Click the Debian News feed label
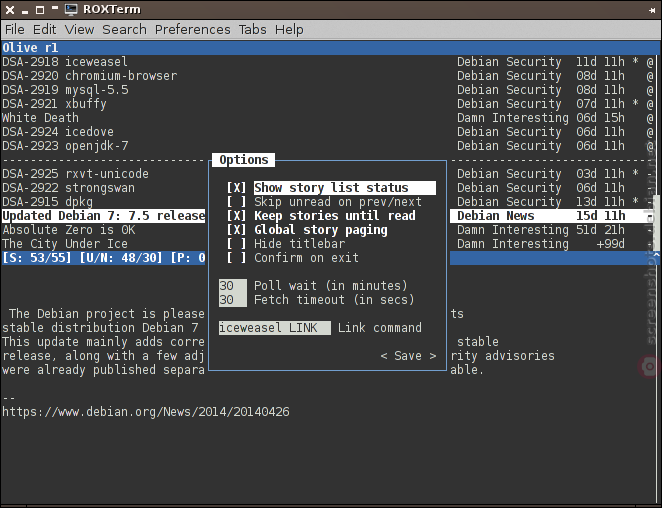662x508 pixels. click(496, 216)
